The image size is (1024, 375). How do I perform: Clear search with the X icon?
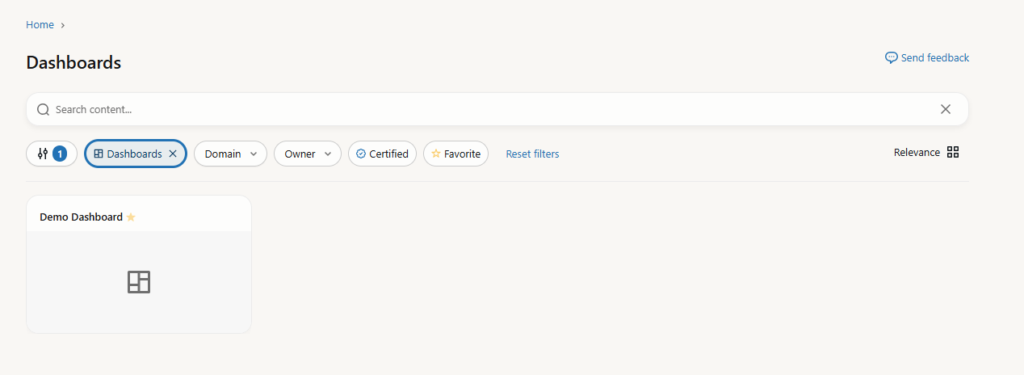tap(945, 109)
